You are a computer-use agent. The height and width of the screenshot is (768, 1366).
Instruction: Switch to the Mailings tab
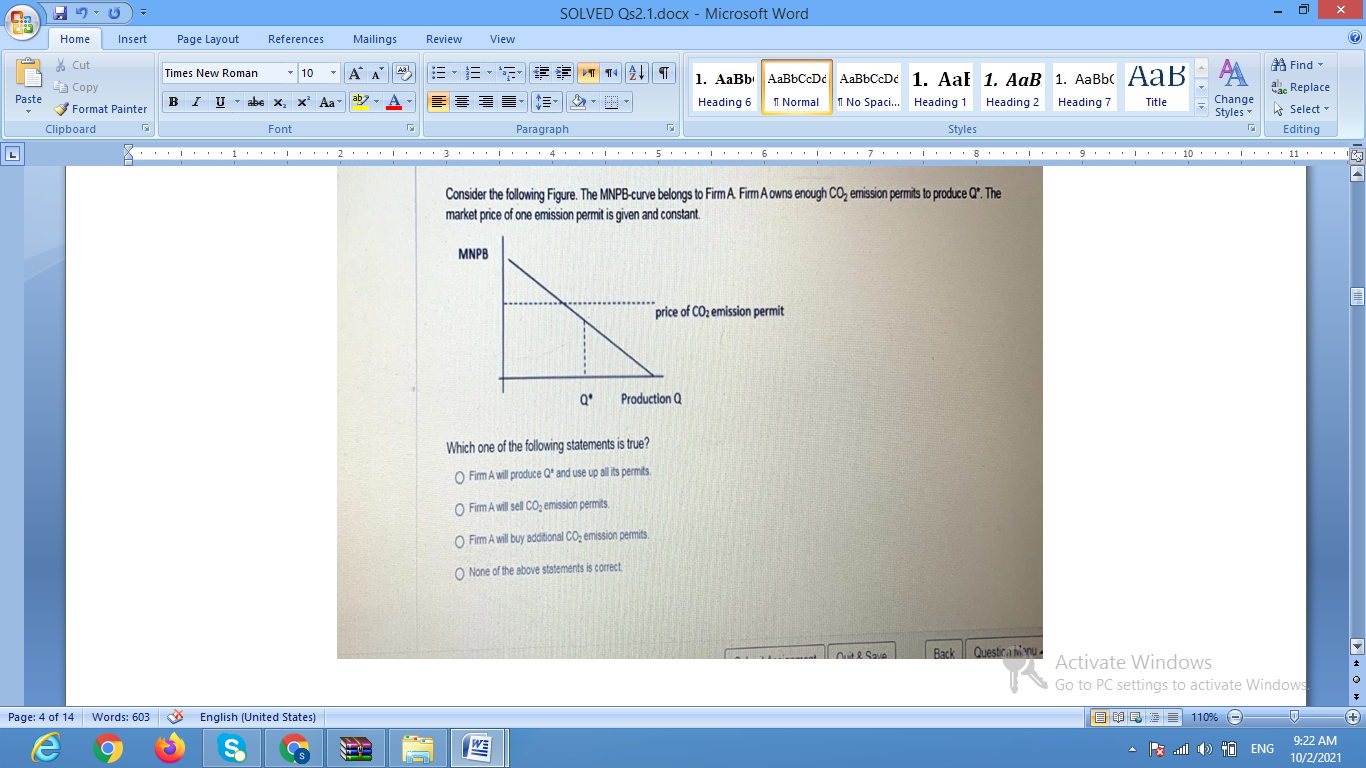click(374, 39)
